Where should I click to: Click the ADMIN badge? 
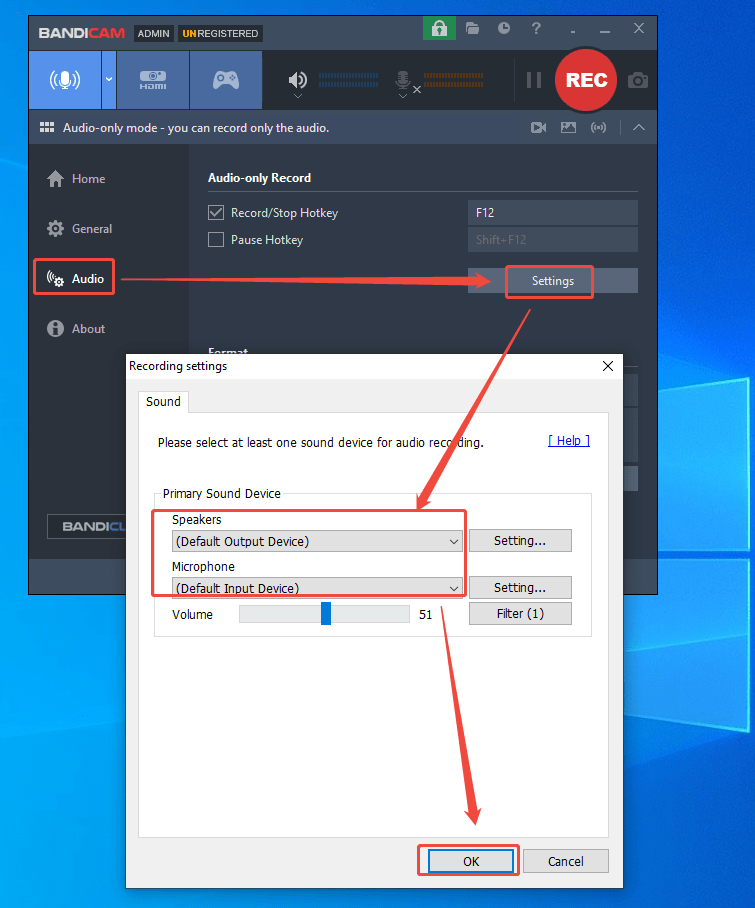tap(153, 34)
